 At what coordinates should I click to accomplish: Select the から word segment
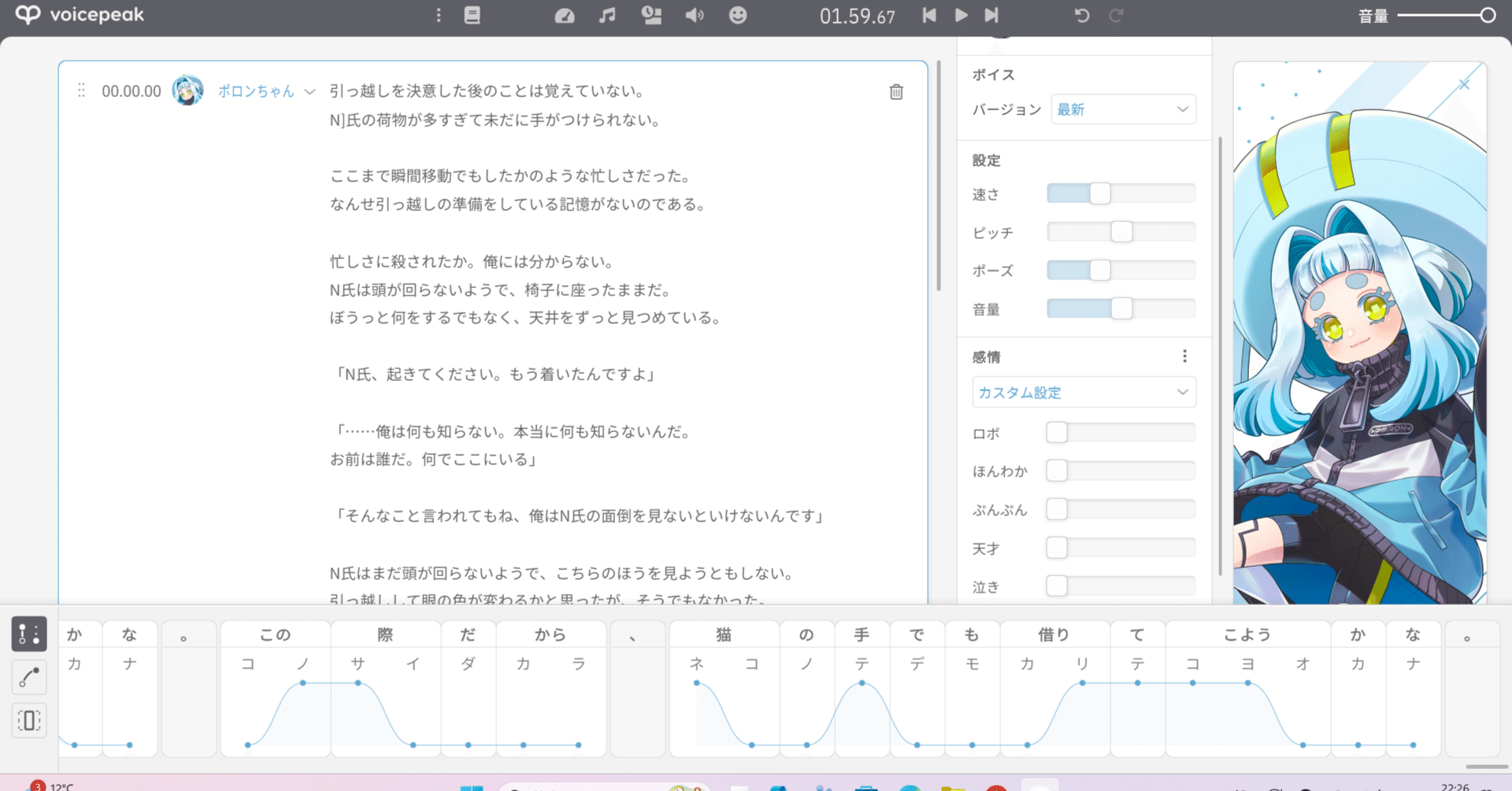pyautogui.click(x=550, y=634)
